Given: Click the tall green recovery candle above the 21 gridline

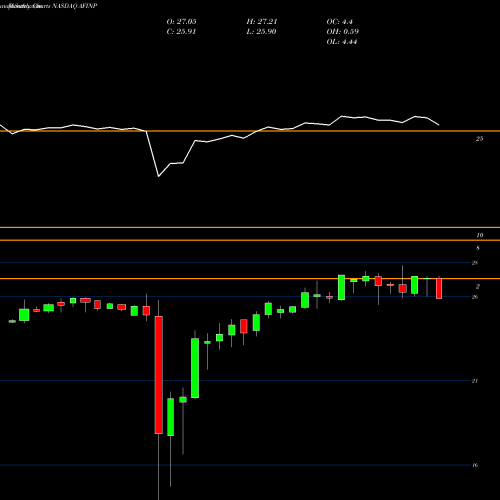Looking at the screenshot, I should click(195, 368).
